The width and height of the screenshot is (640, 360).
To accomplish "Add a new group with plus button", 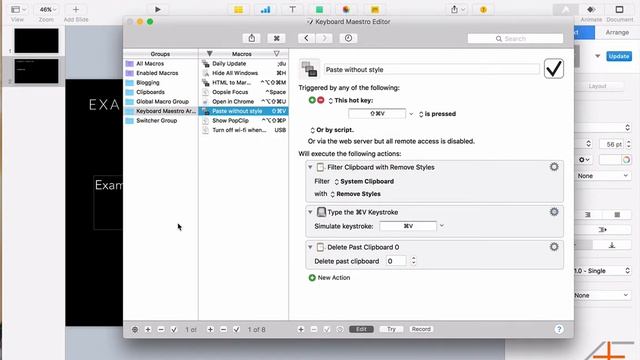I will point(148,329).
